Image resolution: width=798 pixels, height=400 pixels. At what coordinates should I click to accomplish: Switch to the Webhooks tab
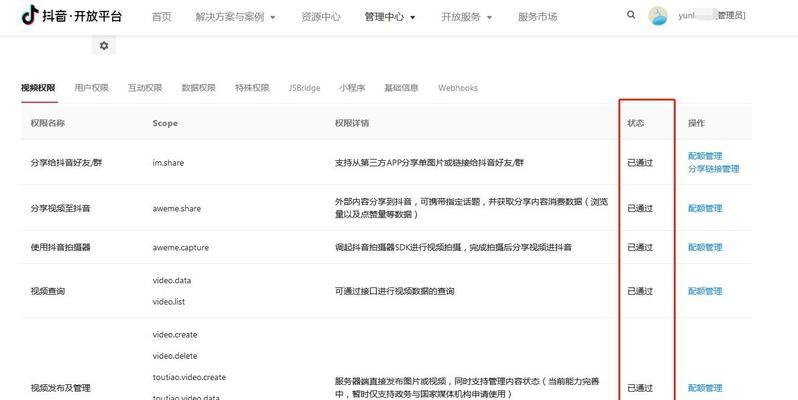[x=458, y=88]
